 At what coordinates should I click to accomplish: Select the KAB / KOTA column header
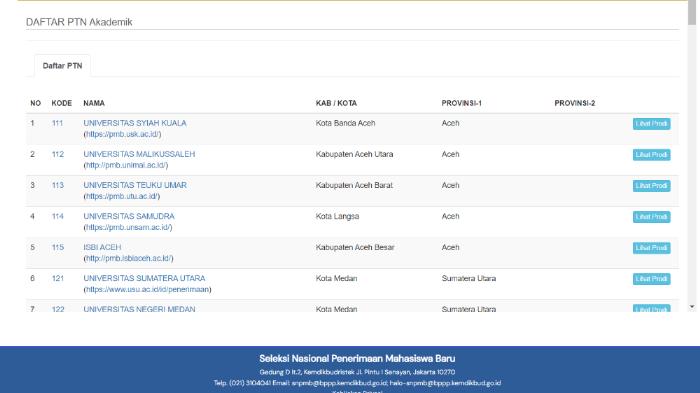[x=336, y=103]
